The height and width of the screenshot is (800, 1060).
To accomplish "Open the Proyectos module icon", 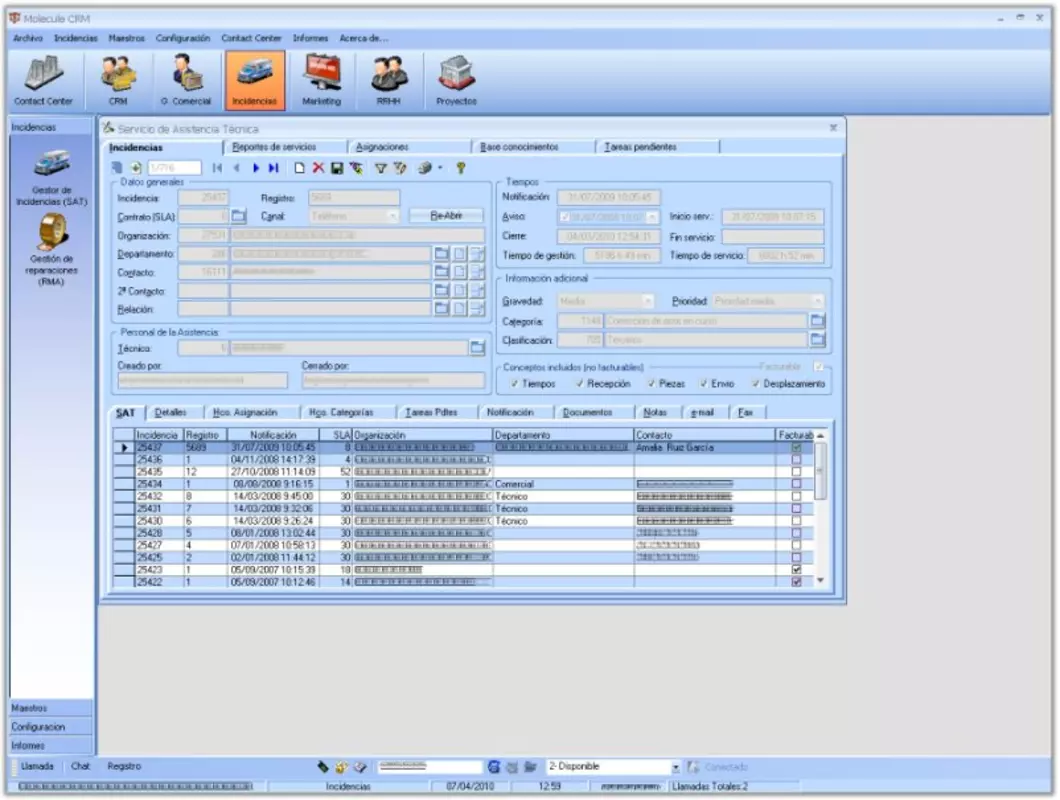I will [x=456, y=80].
